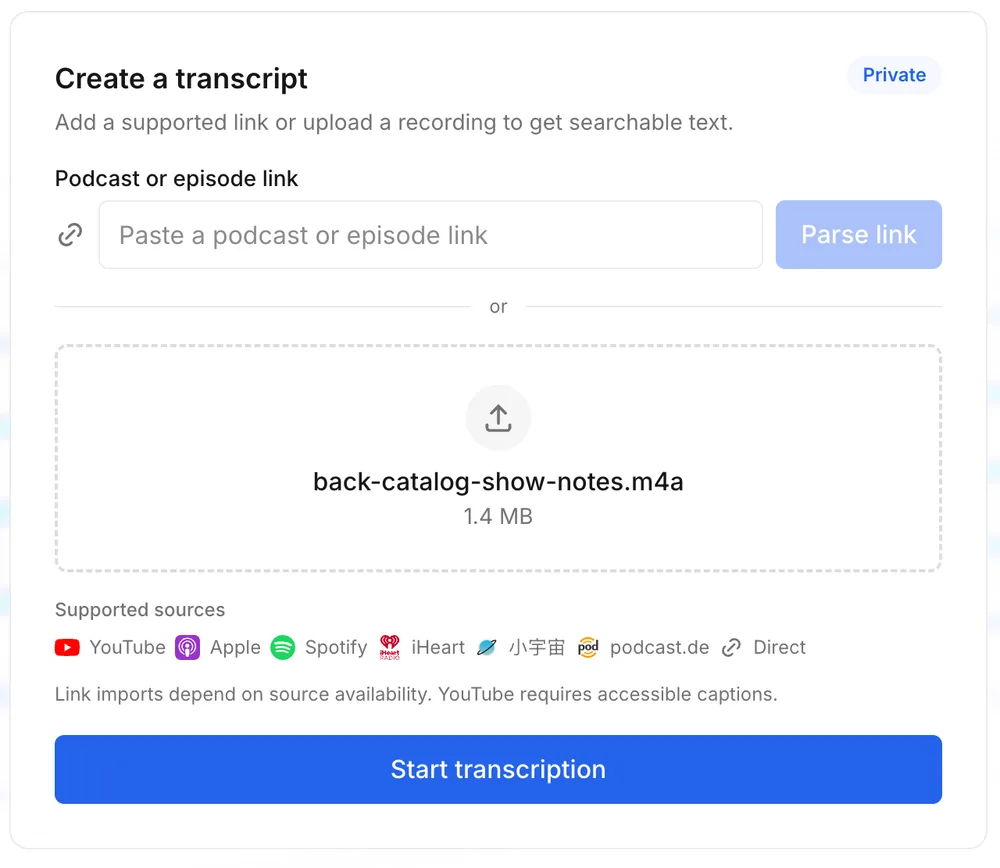Click the upload arrow icon
The height and width of the screenshot is (868, 1000).
pyautogui.click(x=498, y=418)
